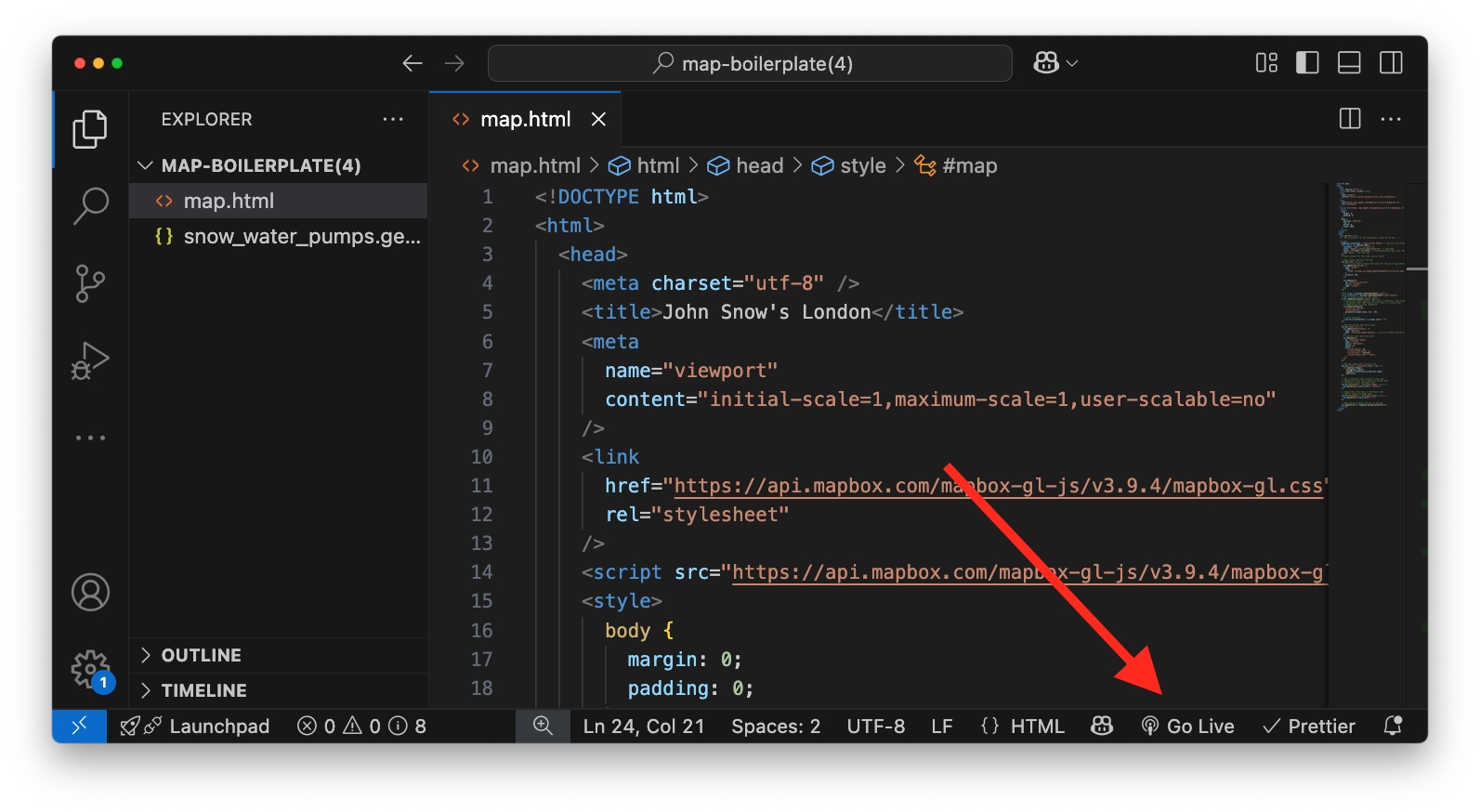The image size is (1480, 812).
Task: Click the Copilot icon in title bar
Action: [x=1047, y=63]
